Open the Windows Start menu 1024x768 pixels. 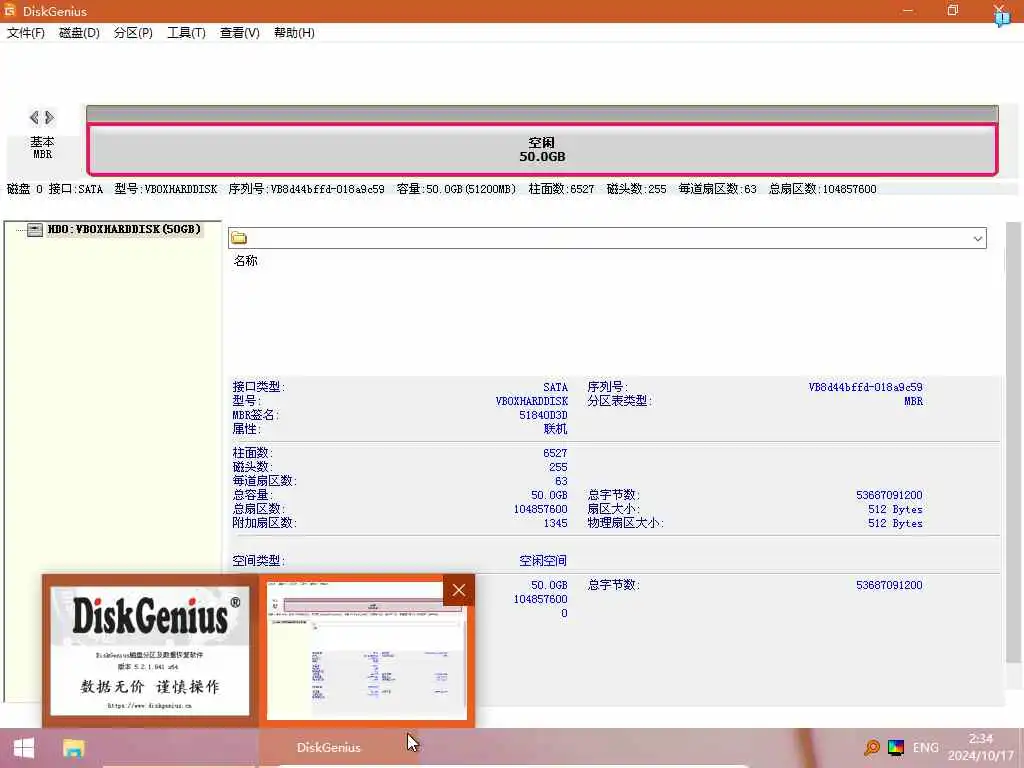(x=24, y=748)
